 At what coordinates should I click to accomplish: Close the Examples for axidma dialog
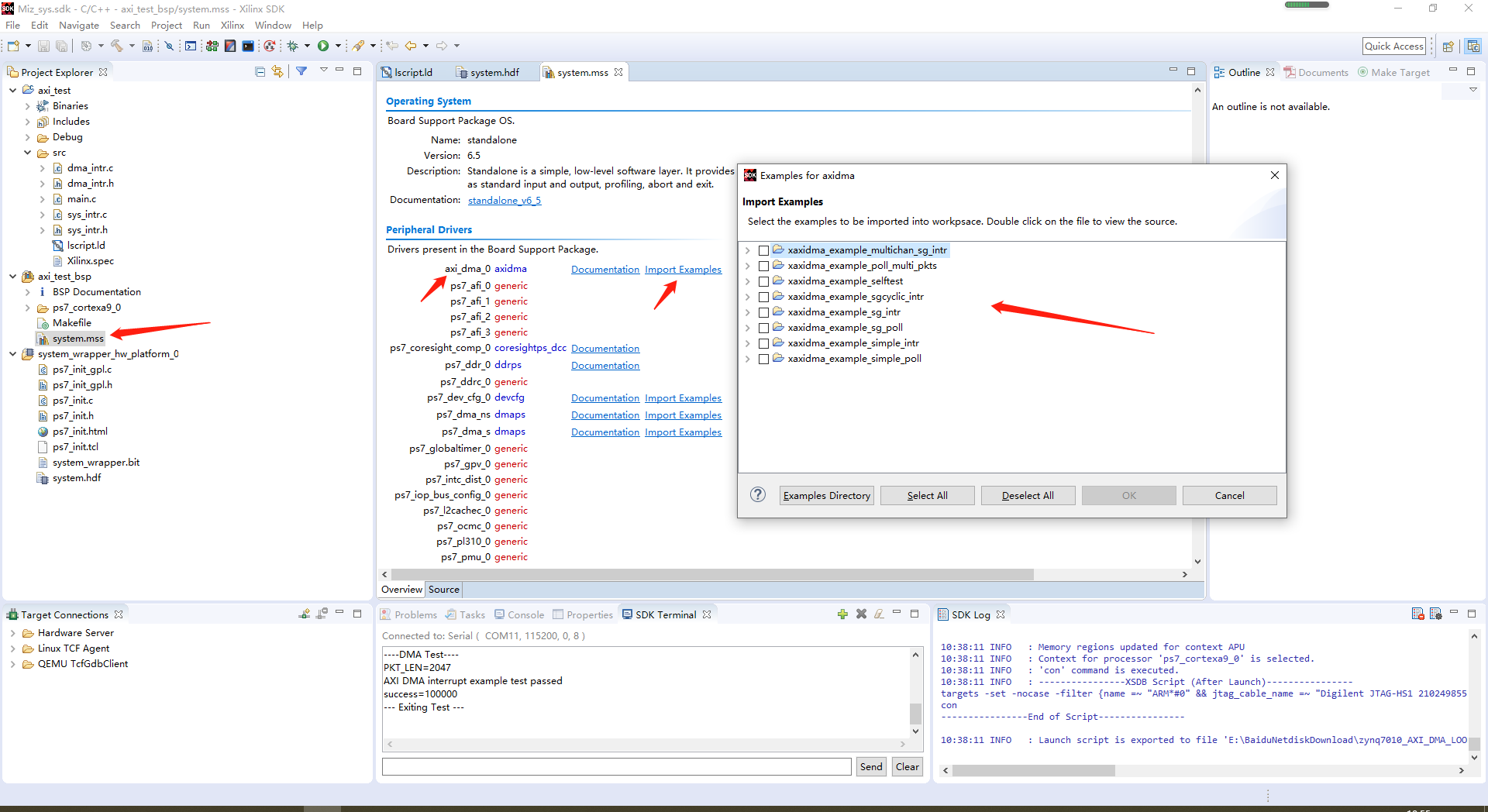click(x=1275, y=175)
